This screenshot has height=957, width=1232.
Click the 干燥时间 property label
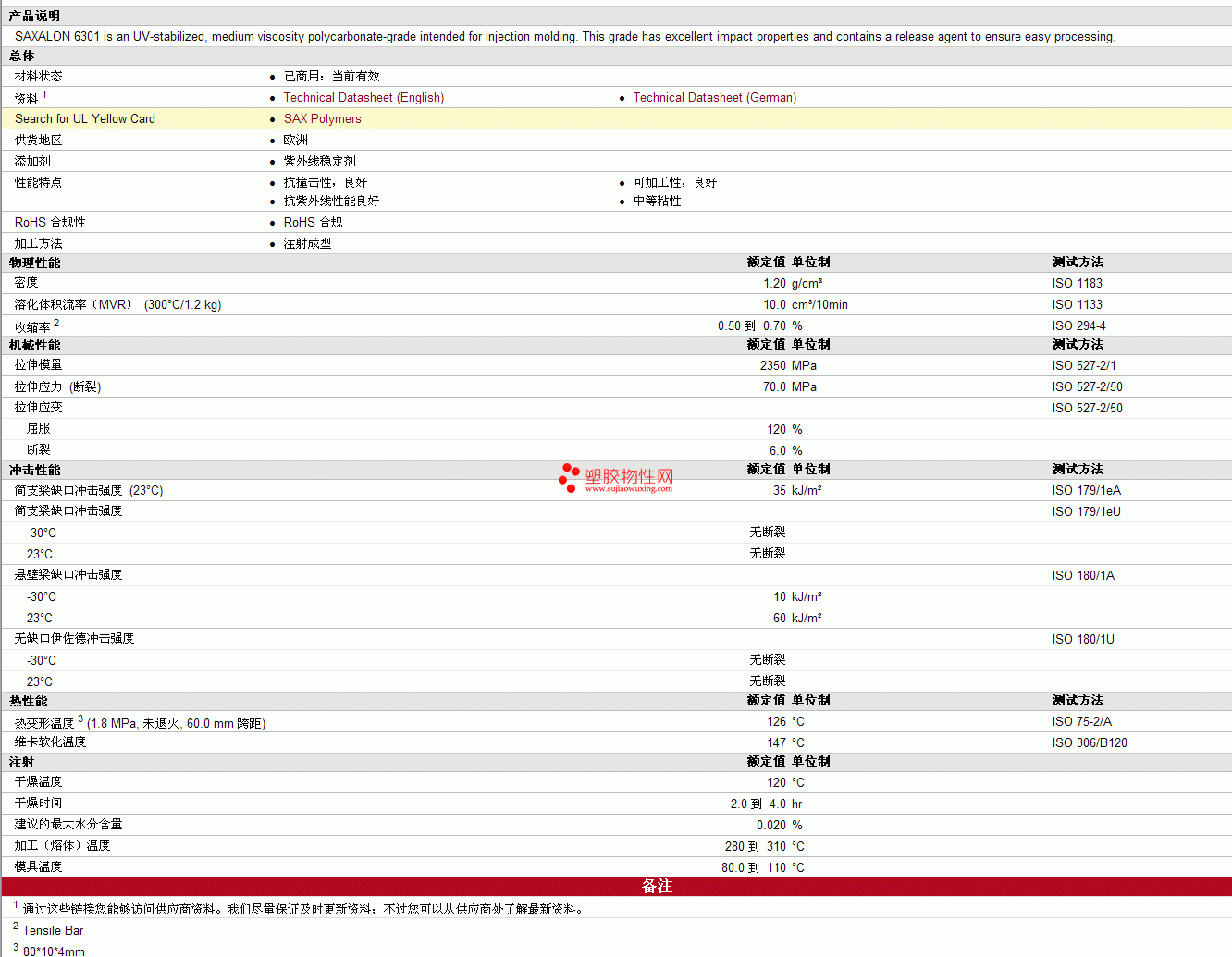pyautogui.click(x=39, y=804)
